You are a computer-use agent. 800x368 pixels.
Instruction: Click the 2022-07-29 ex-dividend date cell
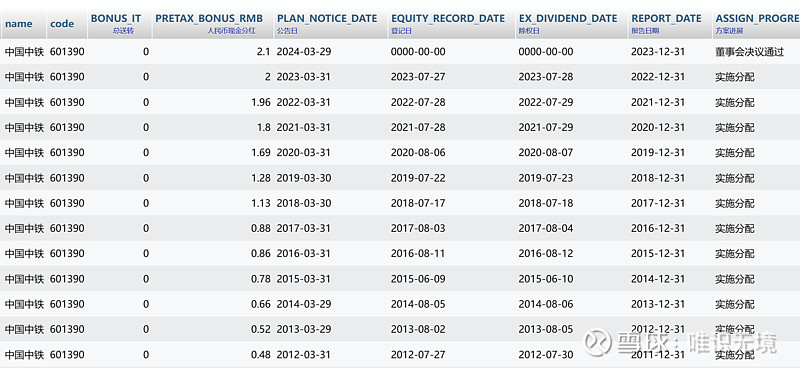coord(546,102)
